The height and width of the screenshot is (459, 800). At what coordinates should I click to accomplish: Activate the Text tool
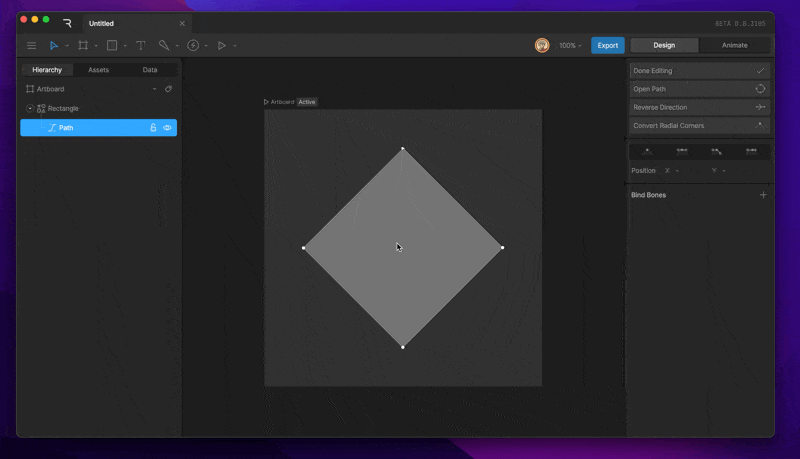[141, 45]
